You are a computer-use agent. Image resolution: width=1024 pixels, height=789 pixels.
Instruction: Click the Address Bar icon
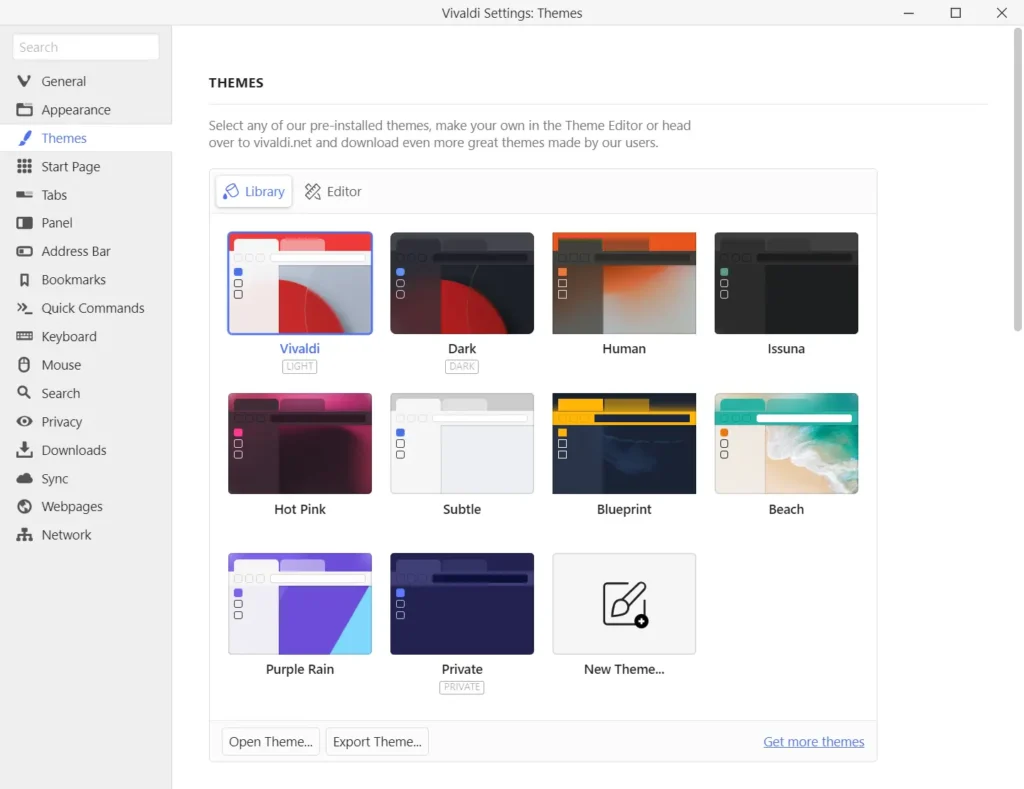click(x=24, y=251)
